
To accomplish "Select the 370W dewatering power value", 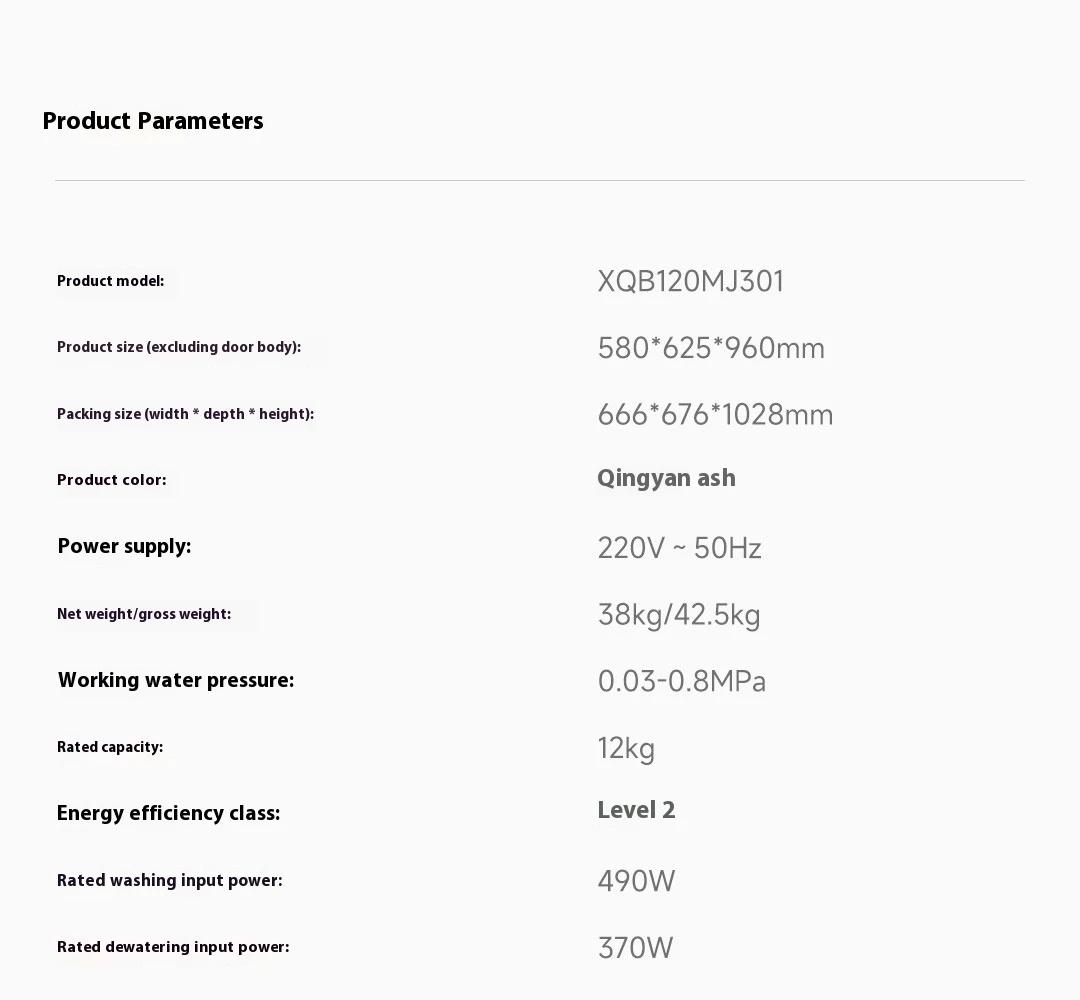I will point(635,948).
